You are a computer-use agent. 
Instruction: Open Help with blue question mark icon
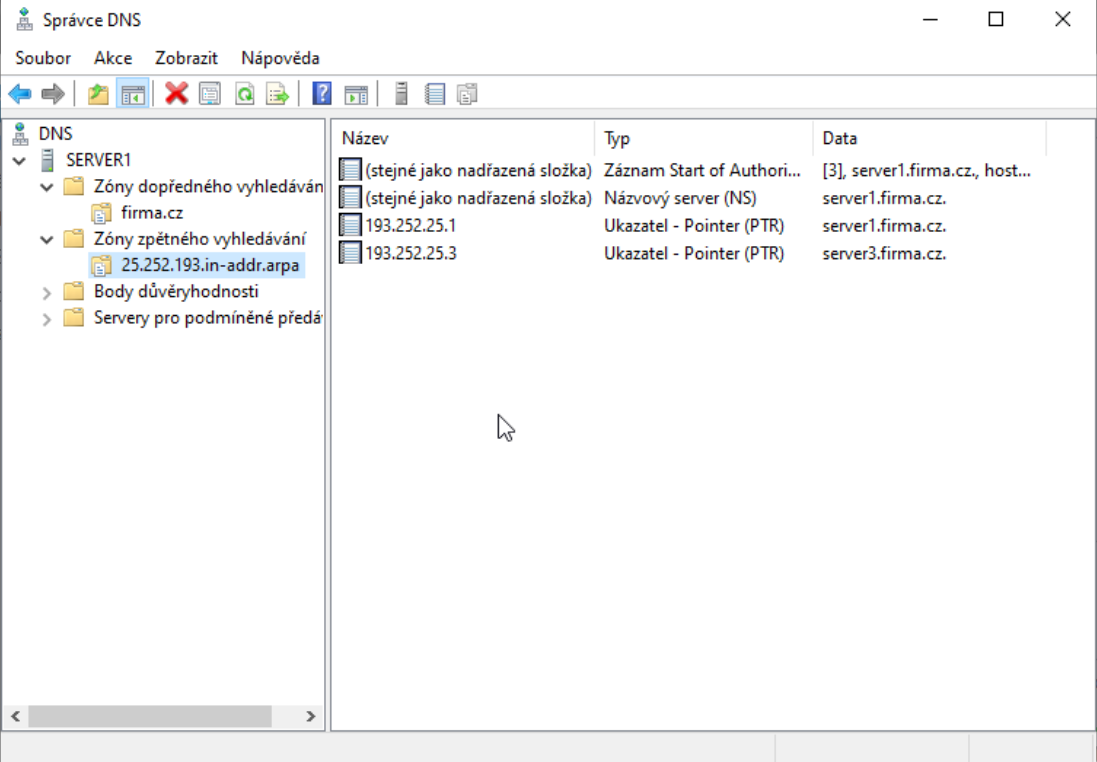pyautogui.click(x=322, y=94)
